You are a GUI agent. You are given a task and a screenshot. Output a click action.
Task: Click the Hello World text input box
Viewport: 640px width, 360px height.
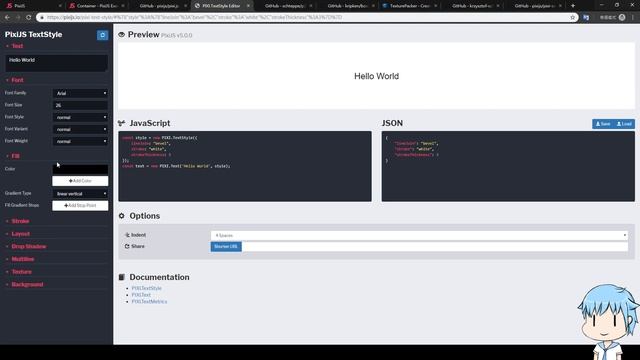coord(56,63)
